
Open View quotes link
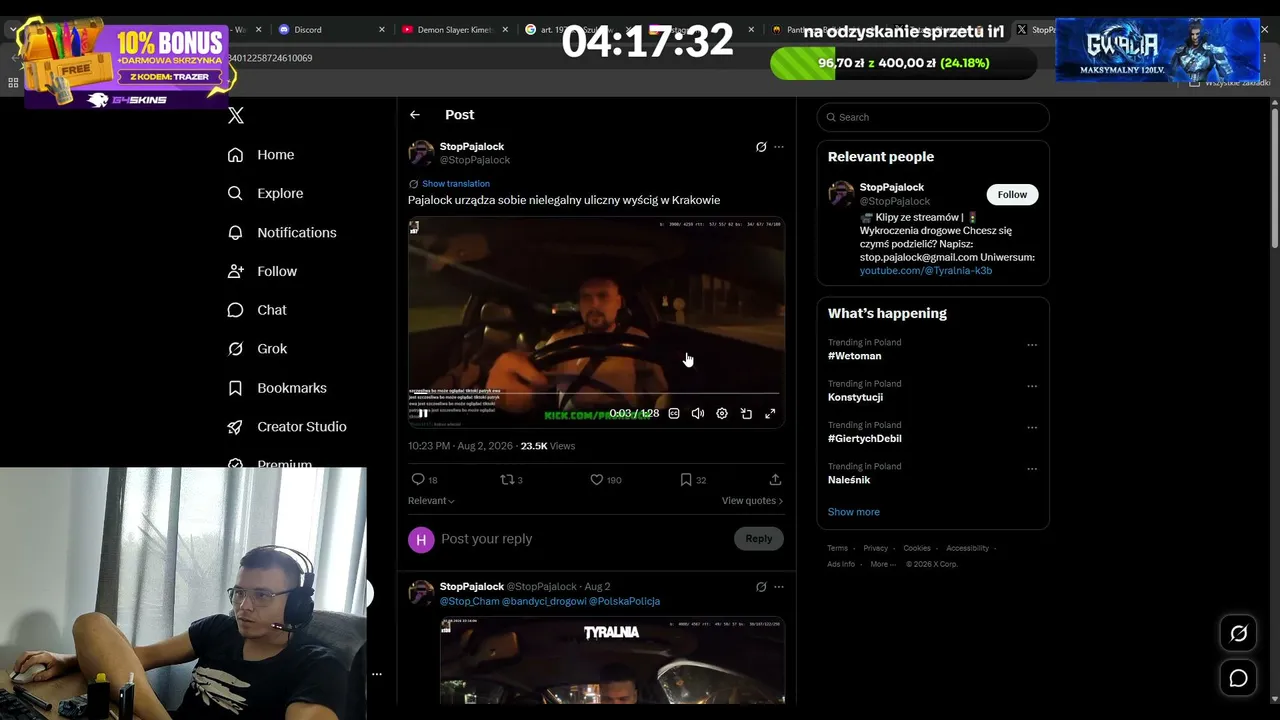click(752, 501)
